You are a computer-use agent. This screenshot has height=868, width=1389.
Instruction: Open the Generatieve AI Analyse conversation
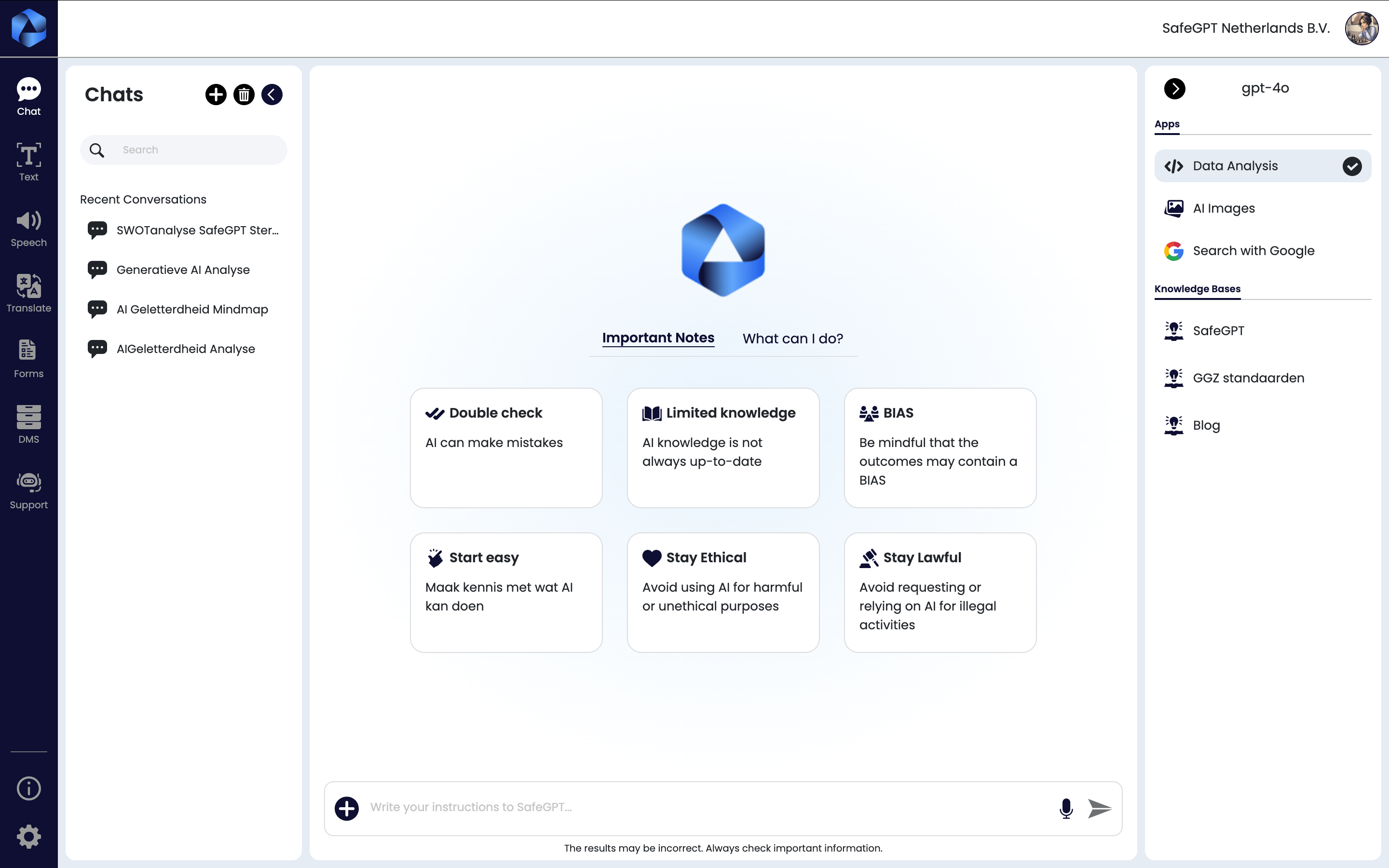182,270
